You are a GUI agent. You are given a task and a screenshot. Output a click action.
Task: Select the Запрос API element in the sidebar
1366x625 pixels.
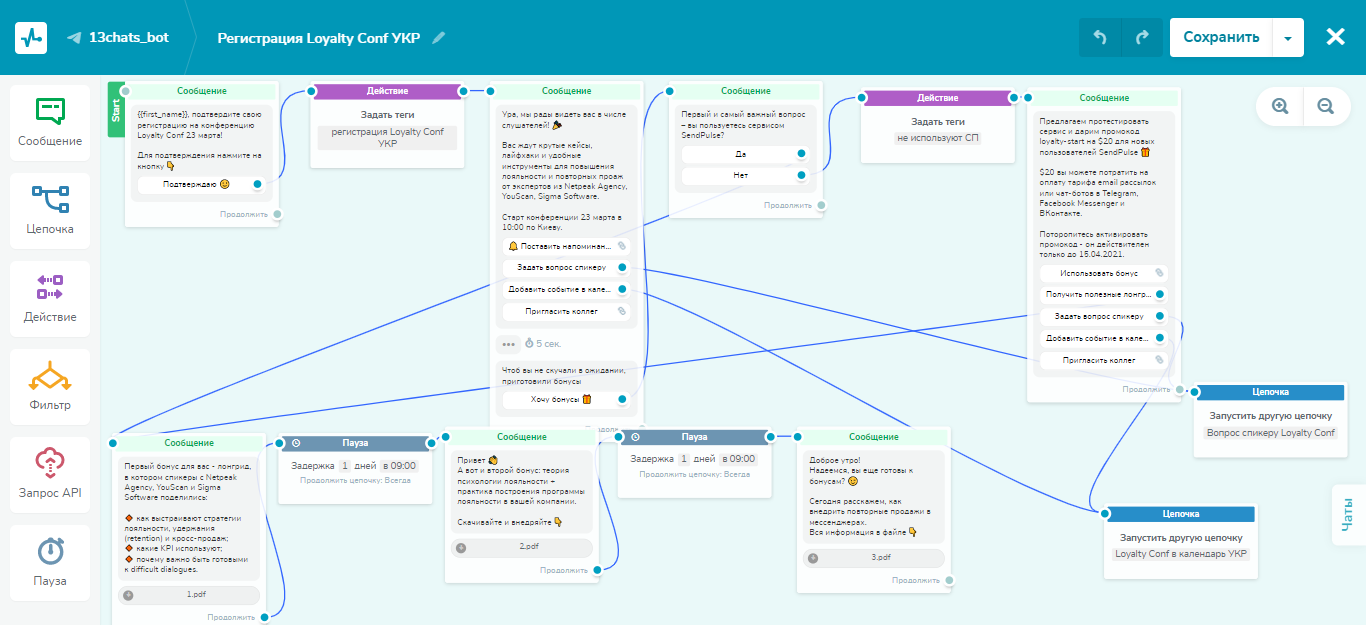(x=50, y=474)
